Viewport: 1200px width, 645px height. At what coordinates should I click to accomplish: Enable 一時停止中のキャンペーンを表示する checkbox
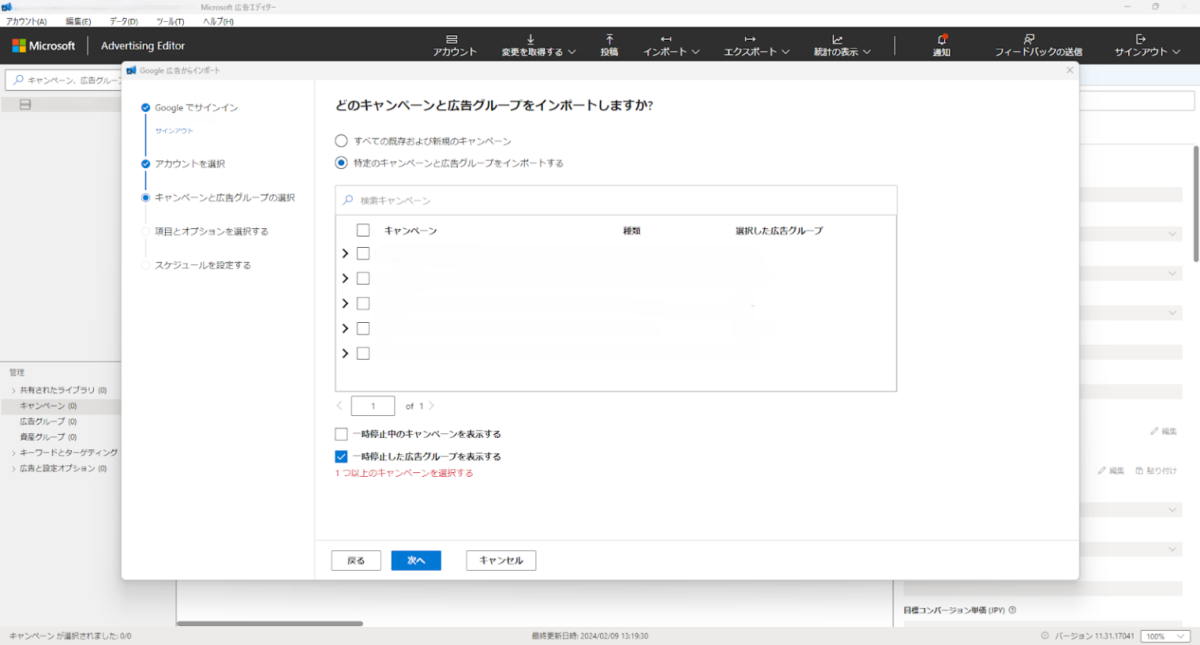click(x=341, y=434)
